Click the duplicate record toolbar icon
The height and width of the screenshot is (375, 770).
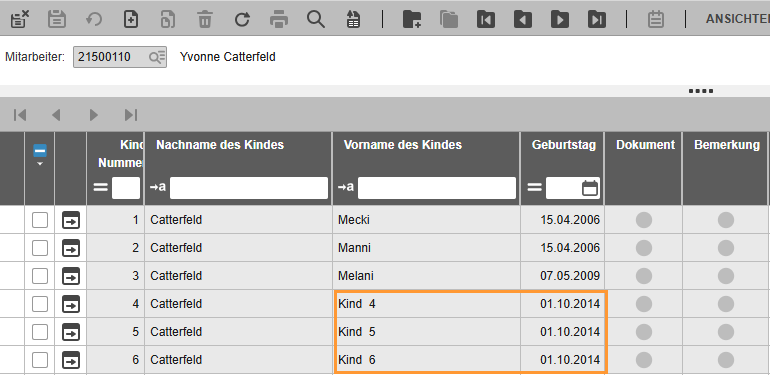[168, 19]
